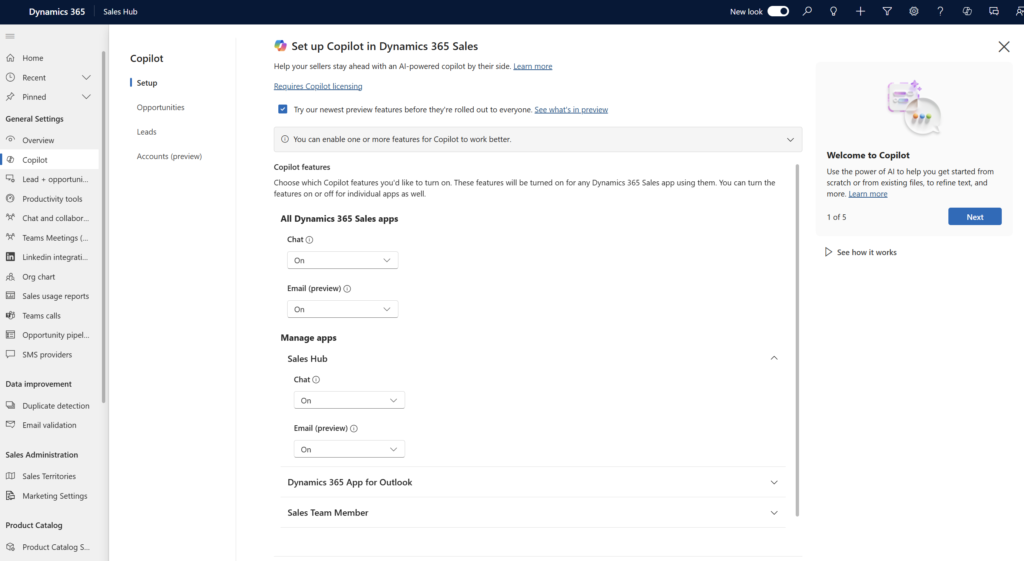Open Email (preview) dropdown under Sales Hub
Screen dimensions: 1024x561
(x=349, y=449)
